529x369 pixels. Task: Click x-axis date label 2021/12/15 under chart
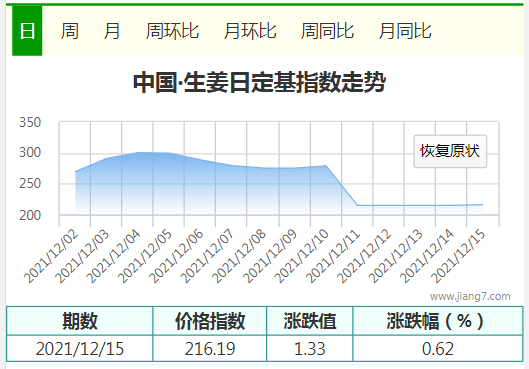458,256
